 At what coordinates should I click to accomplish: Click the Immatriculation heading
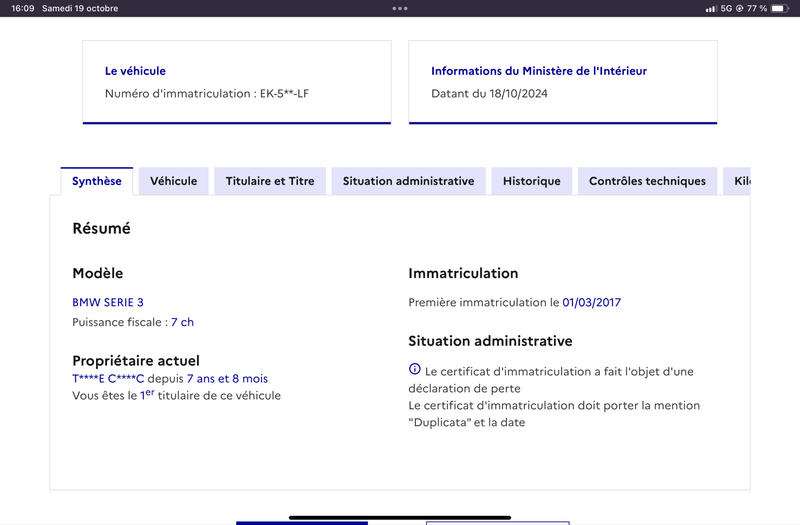463,273
